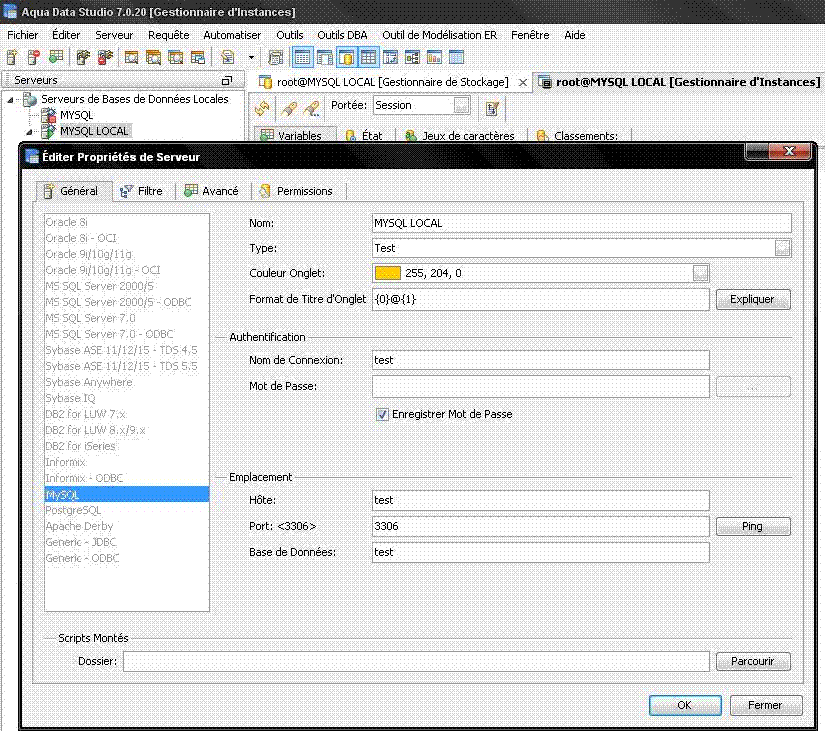Switch to the Avancé tab

212,191
